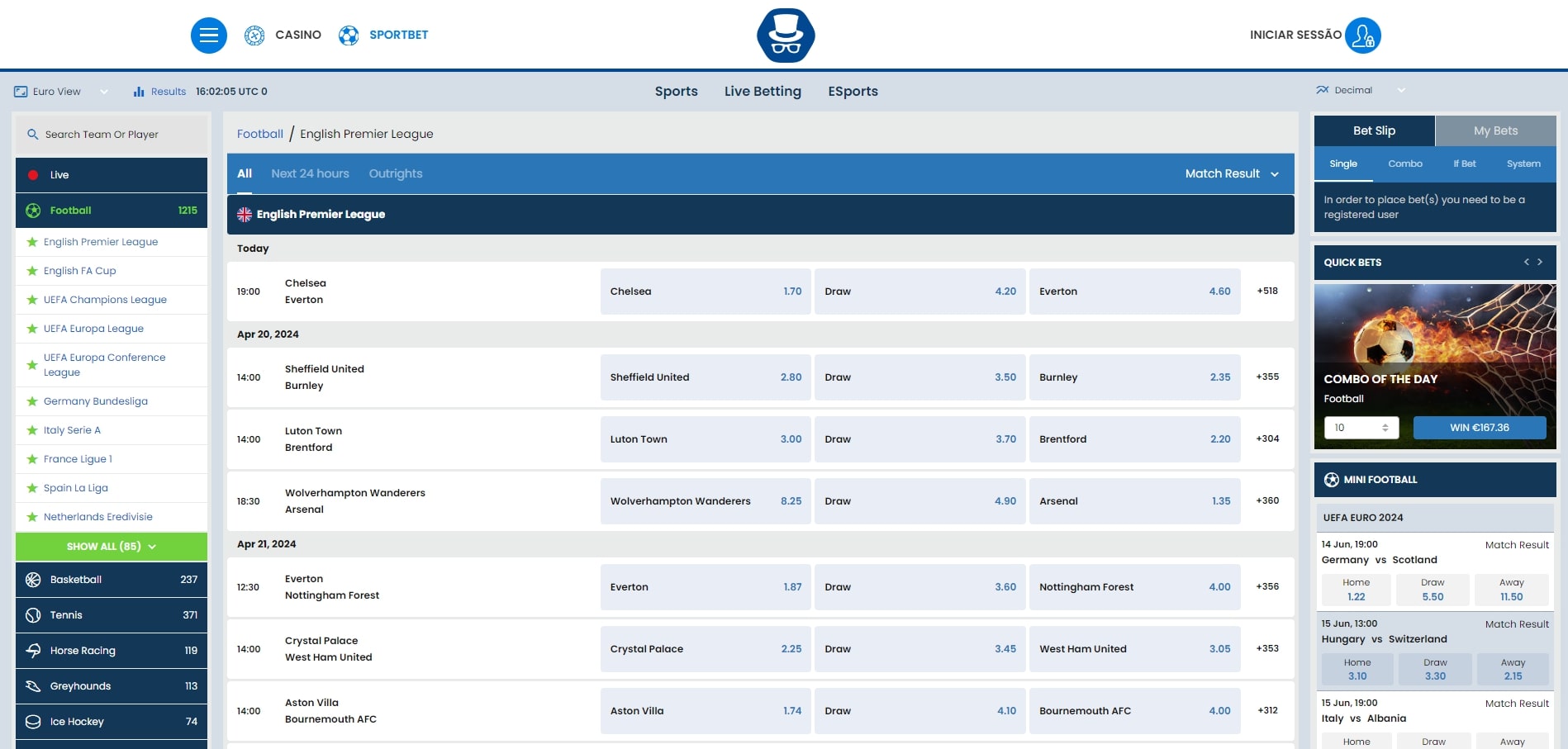Open the hamburger main menu
The height and width of the screenshot is (749, 1568).
tap(208, 36)
